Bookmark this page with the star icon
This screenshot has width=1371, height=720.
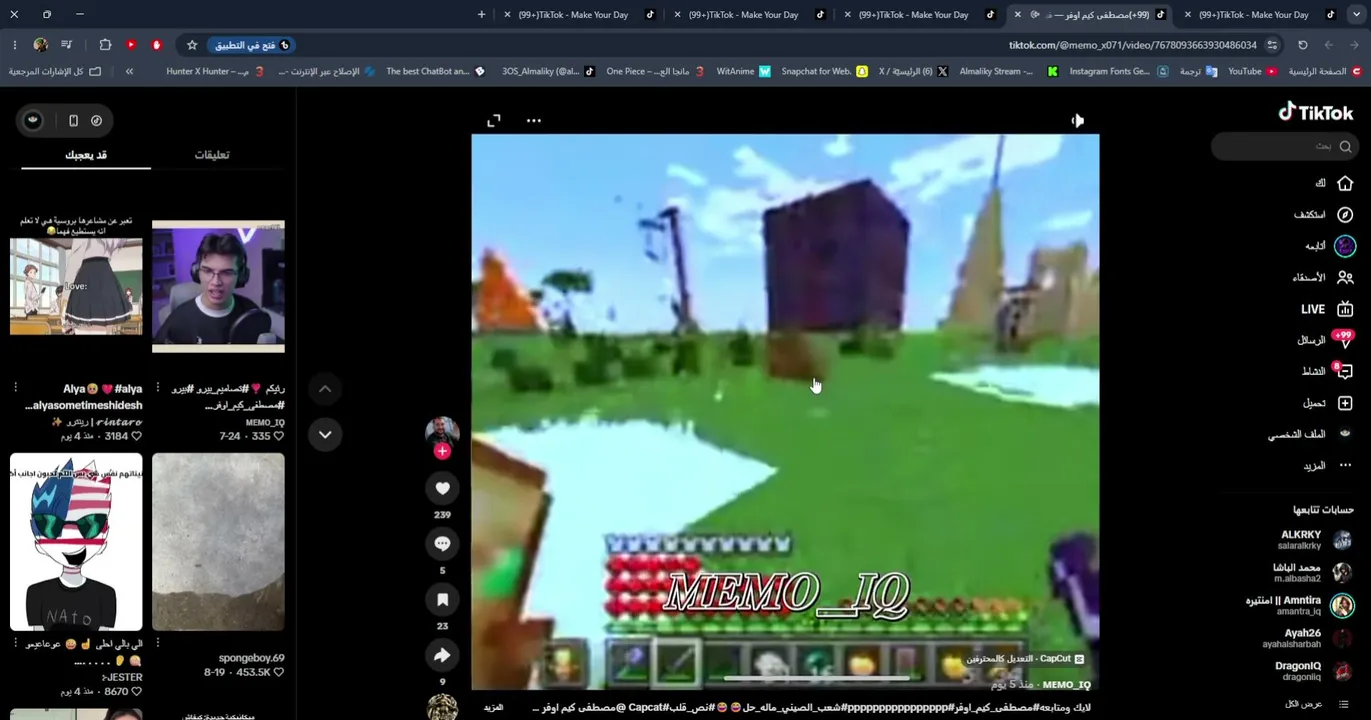pos(192,45)
